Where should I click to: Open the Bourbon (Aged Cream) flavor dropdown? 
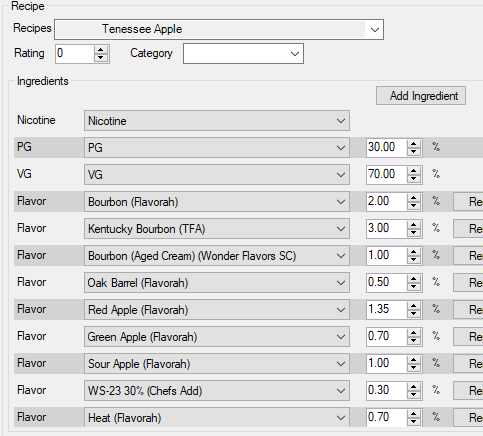(217, 256)
